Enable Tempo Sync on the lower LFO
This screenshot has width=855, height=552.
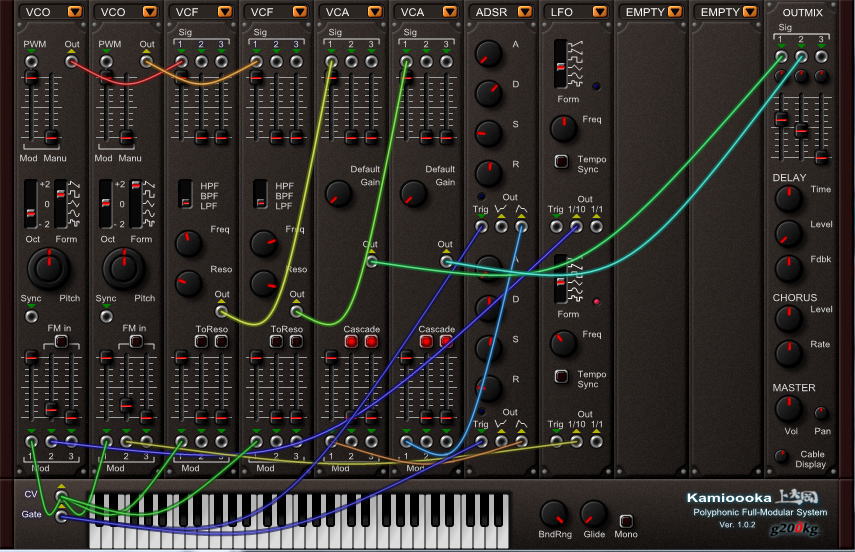[x=561, y=376]
